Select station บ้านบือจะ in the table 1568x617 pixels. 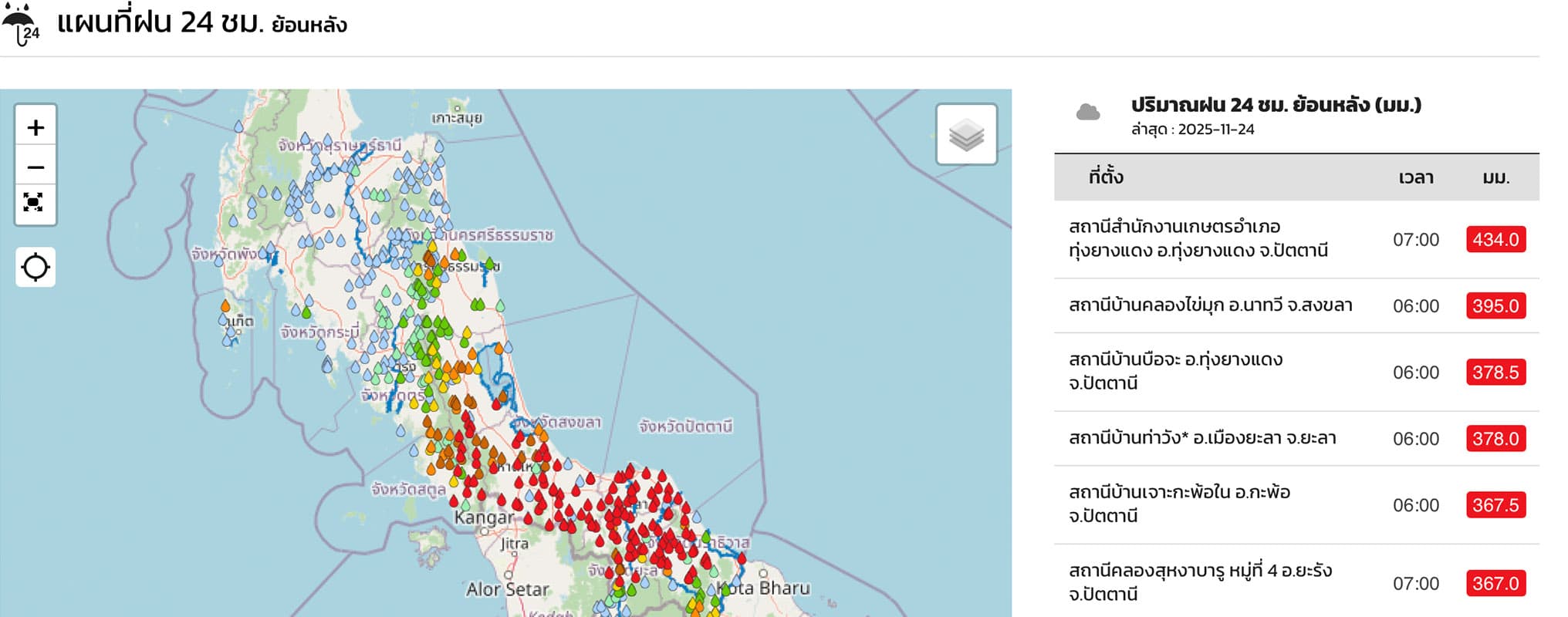click(x=1175, y=372)
